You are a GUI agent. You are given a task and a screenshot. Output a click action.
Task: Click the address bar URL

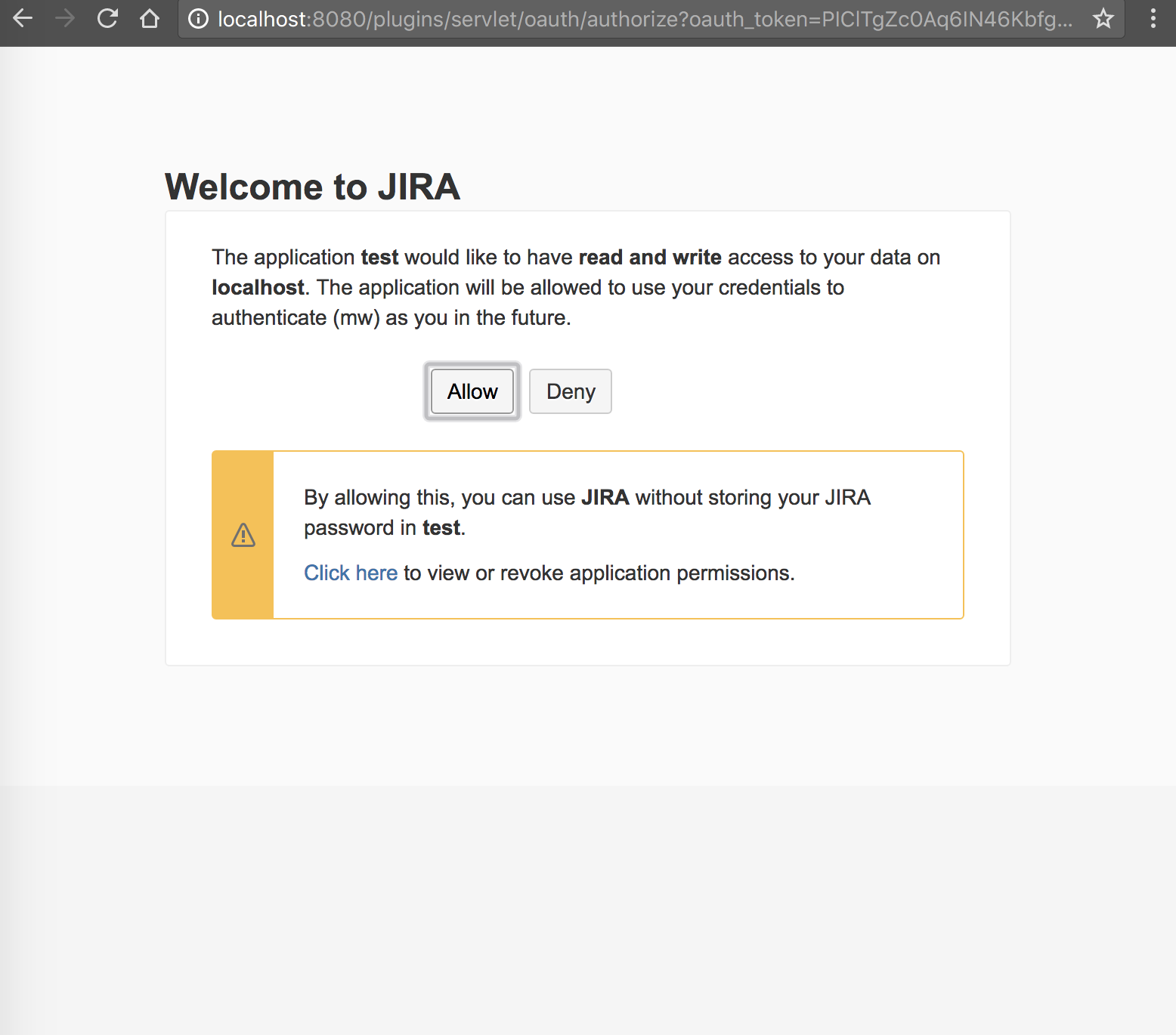(x=605, y=19)
